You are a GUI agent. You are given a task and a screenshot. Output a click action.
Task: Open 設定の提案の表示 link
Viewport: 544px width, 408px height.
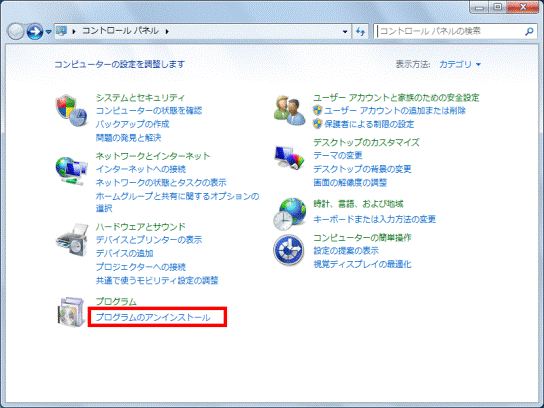(x=346, y=250)
